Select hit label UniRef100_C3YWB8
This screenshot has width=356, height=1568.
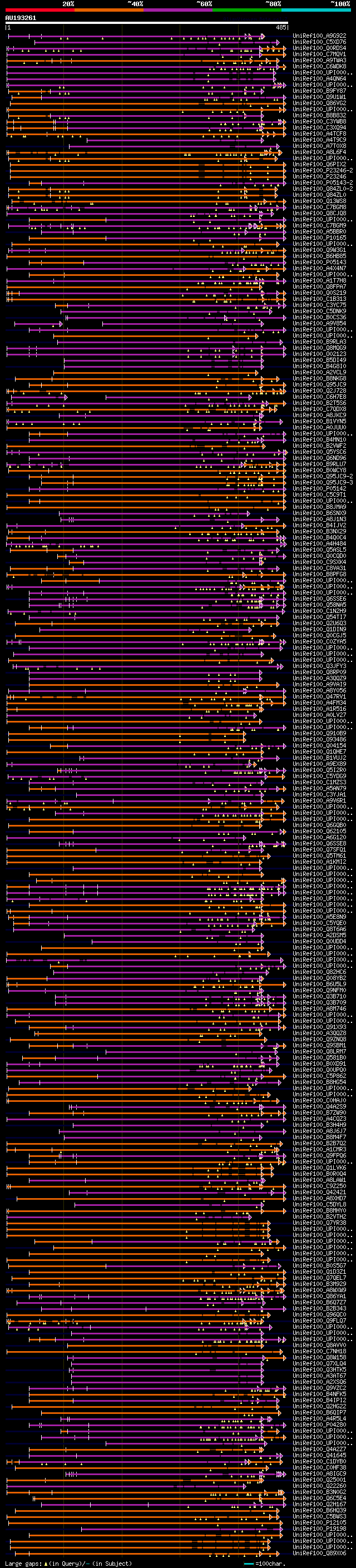tap(319, 121)
